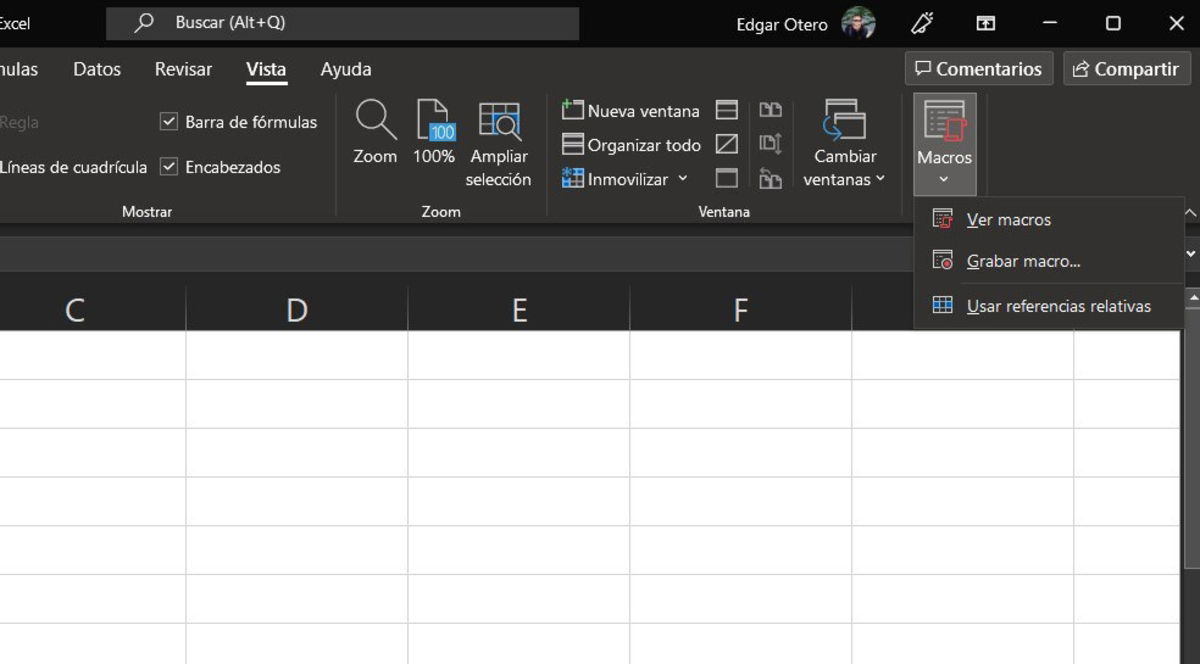The image size is (1200, 664).
Task: Open a Nueva ventana
Action: 630,110
